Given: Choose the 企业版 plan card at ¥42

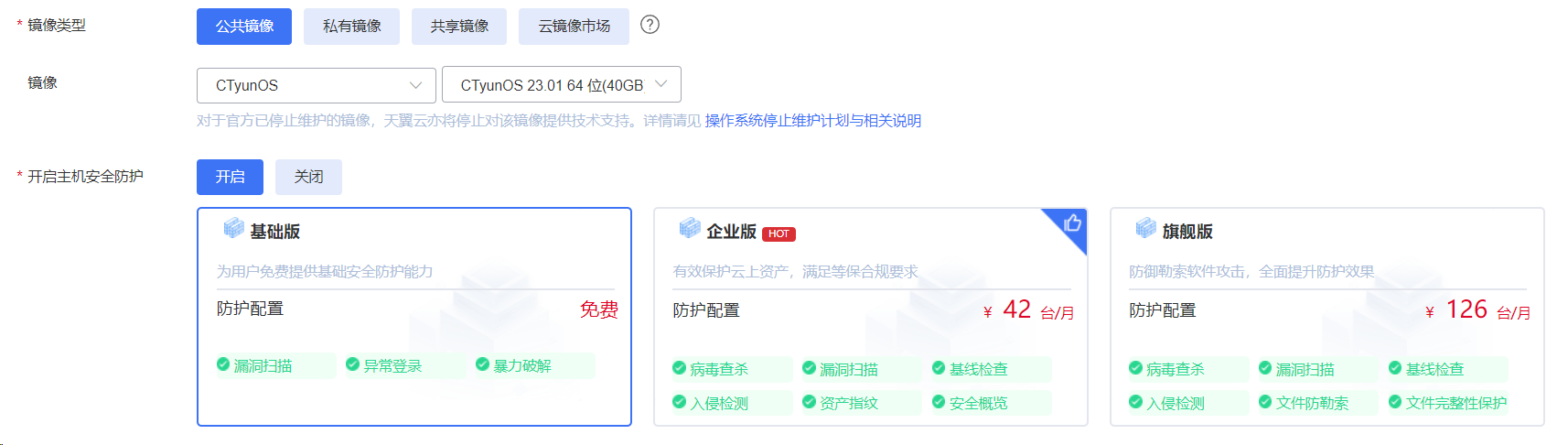Looking at the screenshot, I should (x=871, y=317).
